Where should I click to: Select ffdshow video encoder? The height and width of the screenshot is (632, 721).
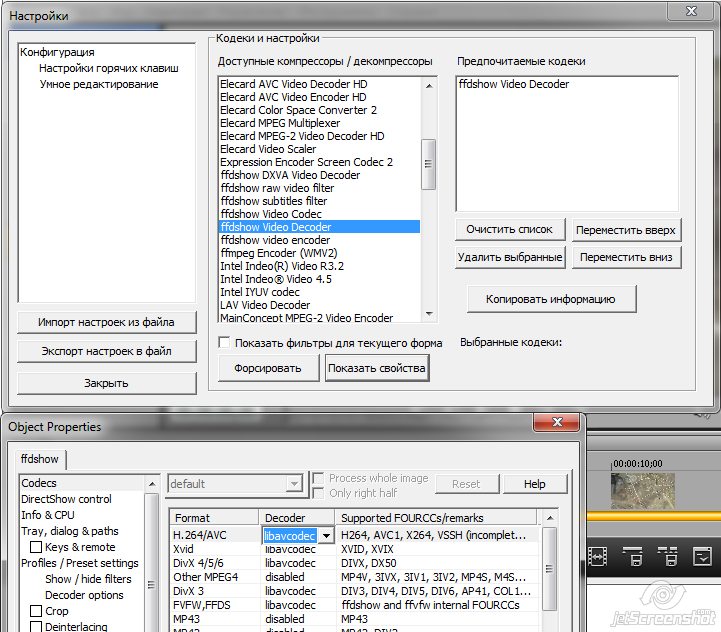275,240
